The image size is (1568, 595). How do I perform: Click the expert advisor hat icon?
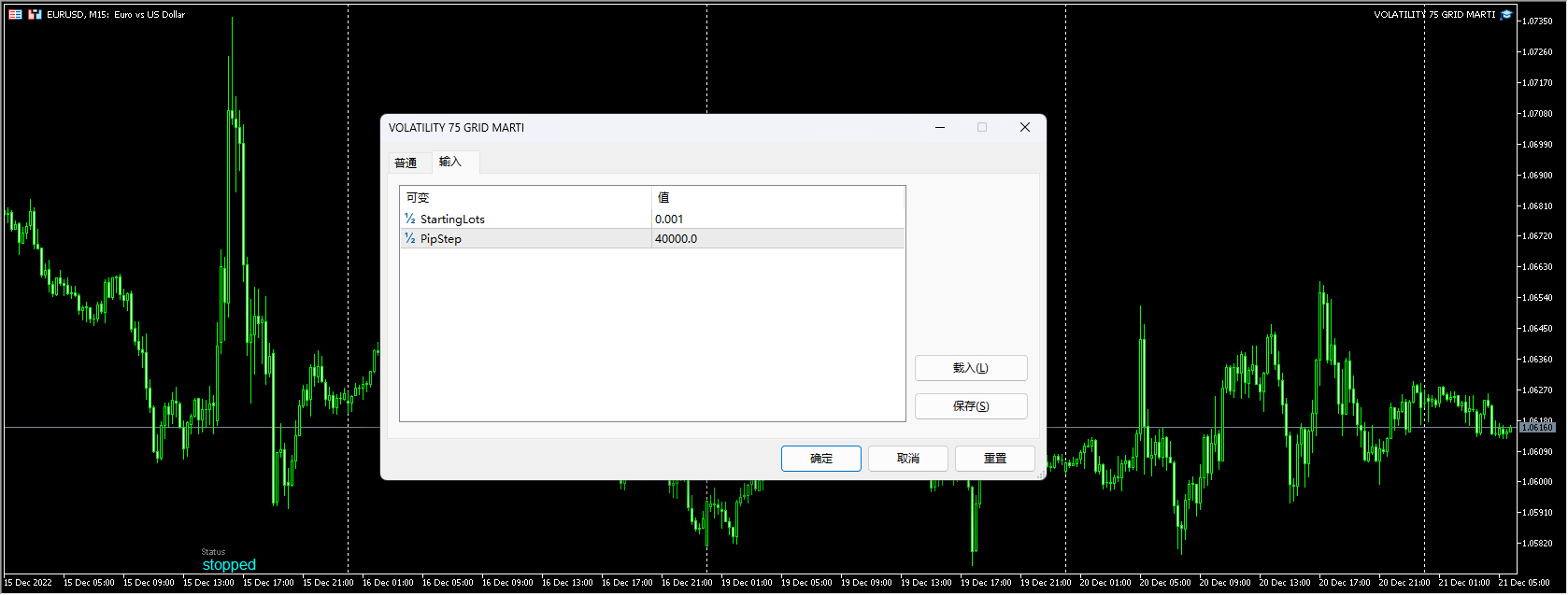tap(1506, 15)
